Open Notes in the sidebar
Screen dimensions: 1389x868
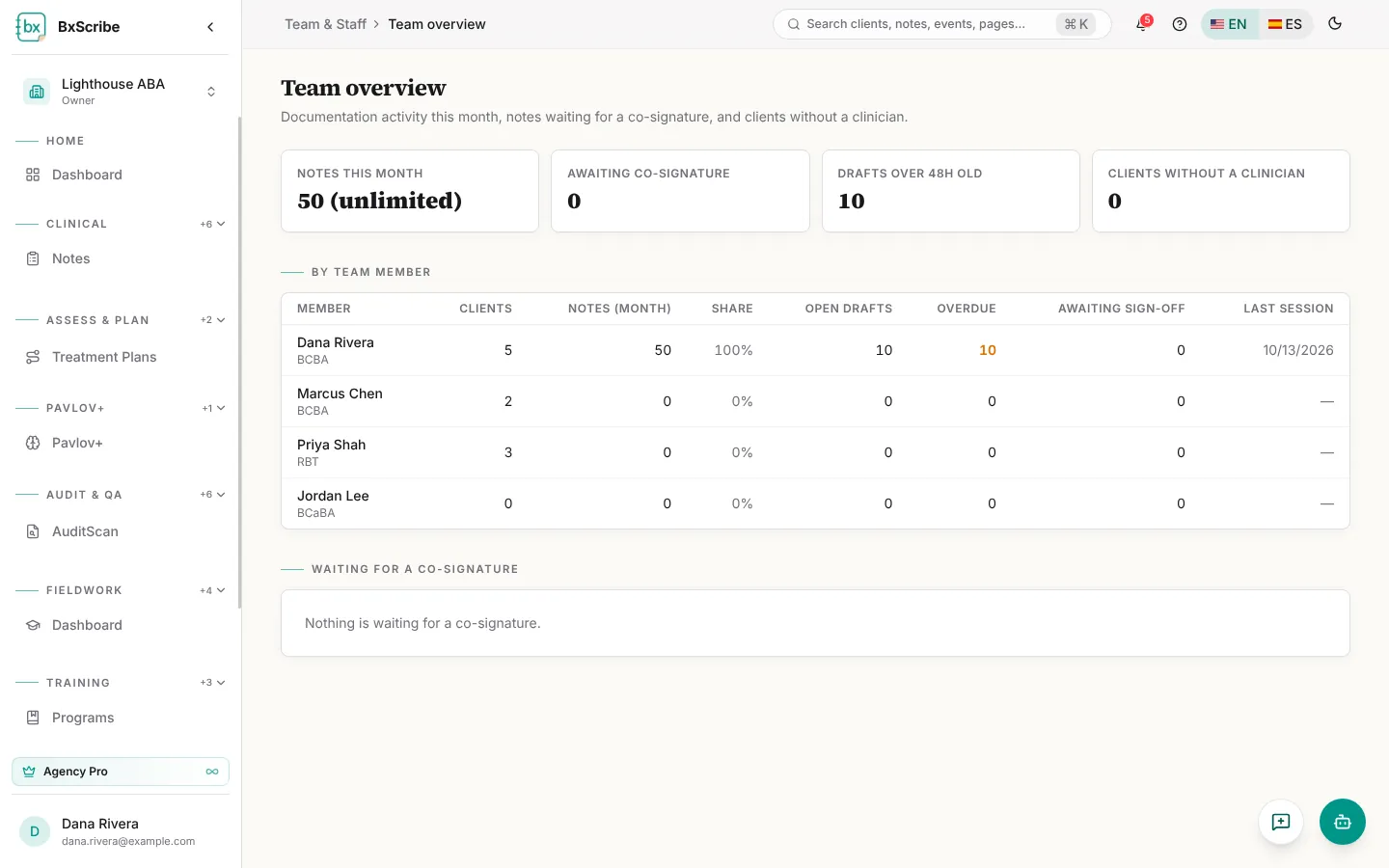click(x=121, y=258)
